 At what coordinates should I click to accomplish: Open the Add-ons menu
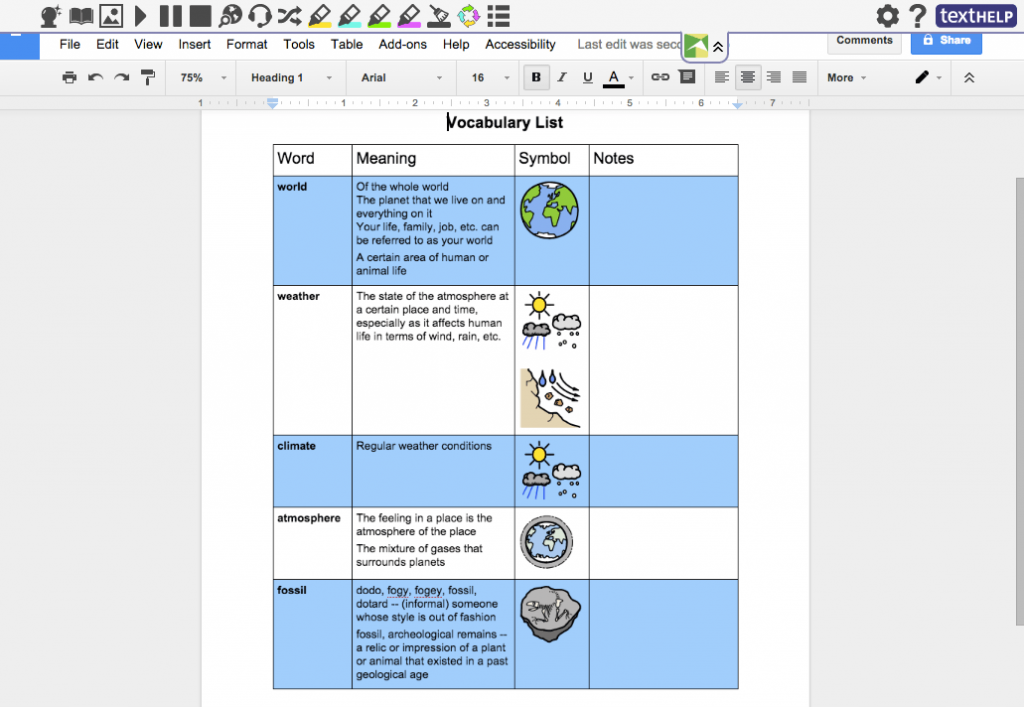coord(402,44)
